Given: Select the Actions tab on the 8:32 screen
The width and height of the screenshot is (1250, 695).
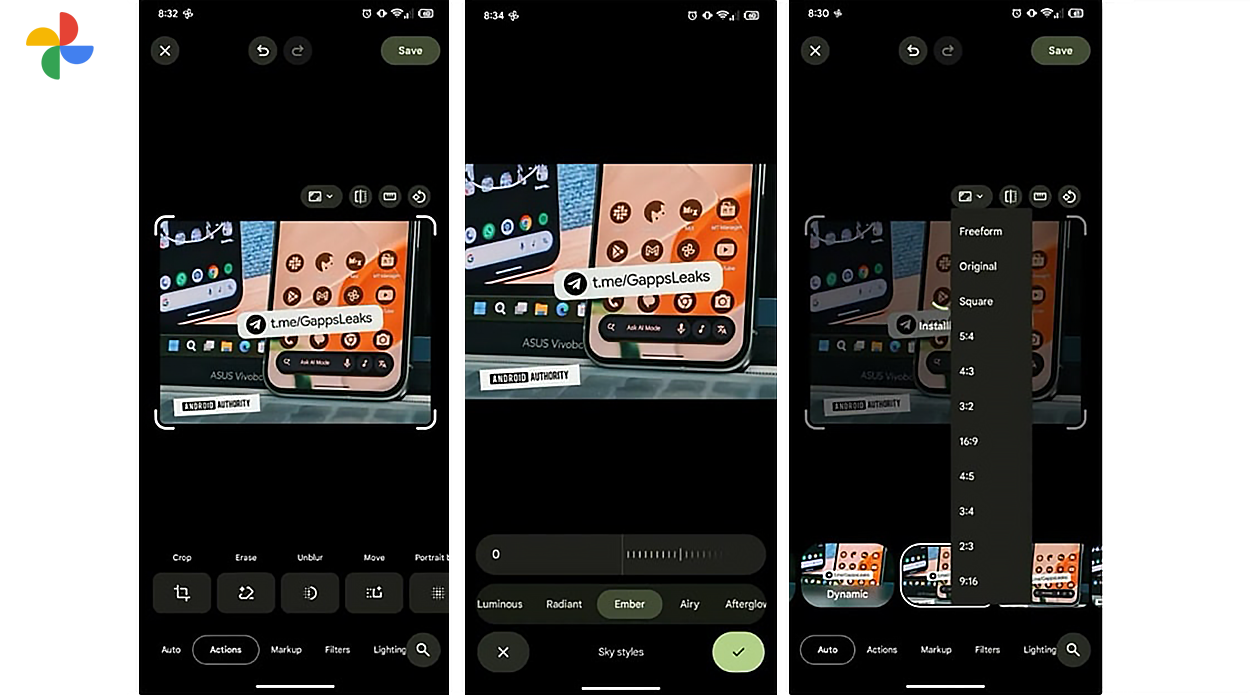Looking at the screenshot, I should (x=225, y=650).
